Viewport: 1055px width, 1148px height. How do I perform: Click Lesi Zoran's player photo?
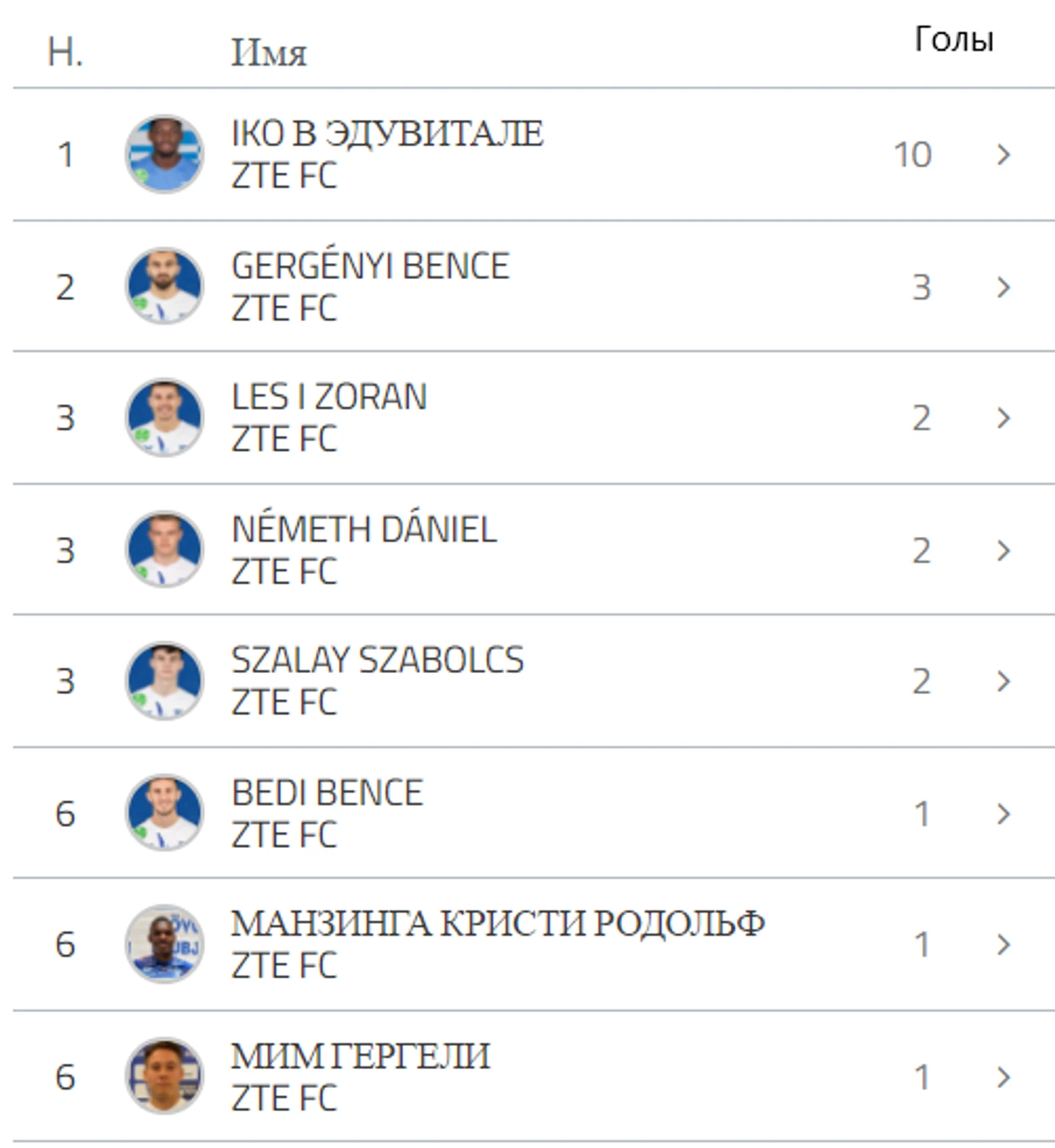(164, 417)
